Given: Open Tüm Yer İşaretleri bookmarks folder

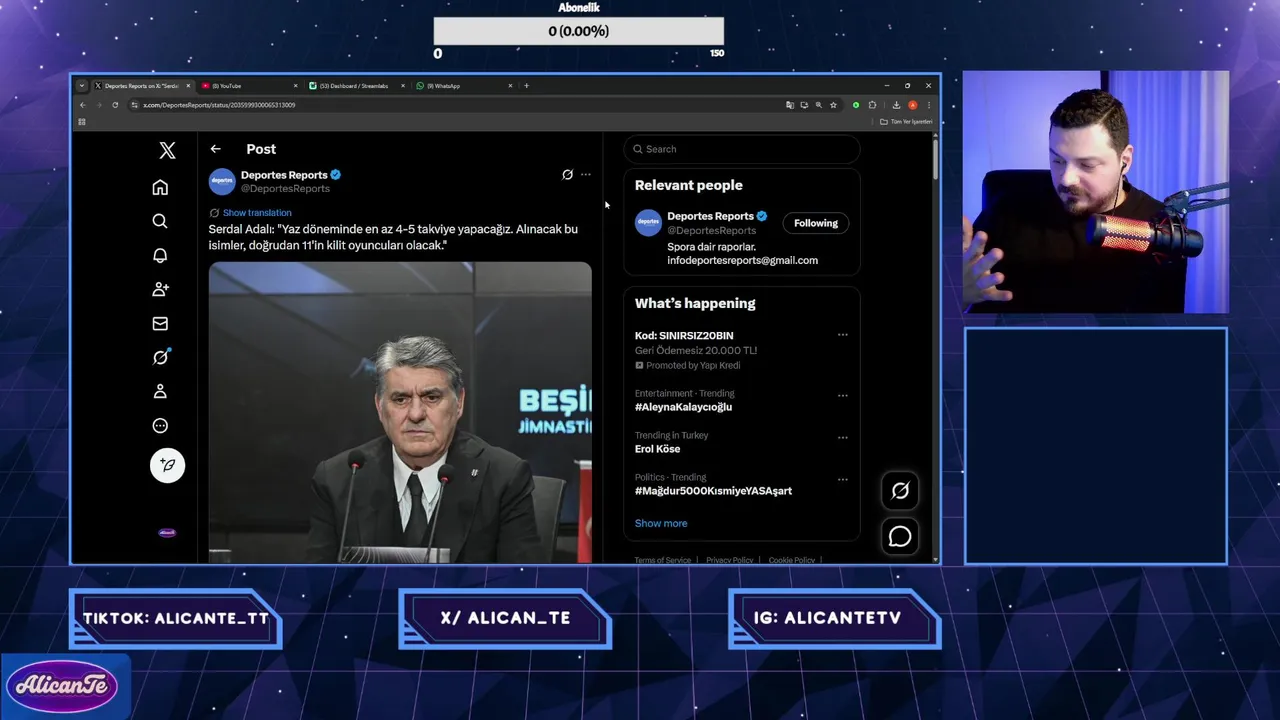Looking at the screenshot, I should click(x=906, y=122).
